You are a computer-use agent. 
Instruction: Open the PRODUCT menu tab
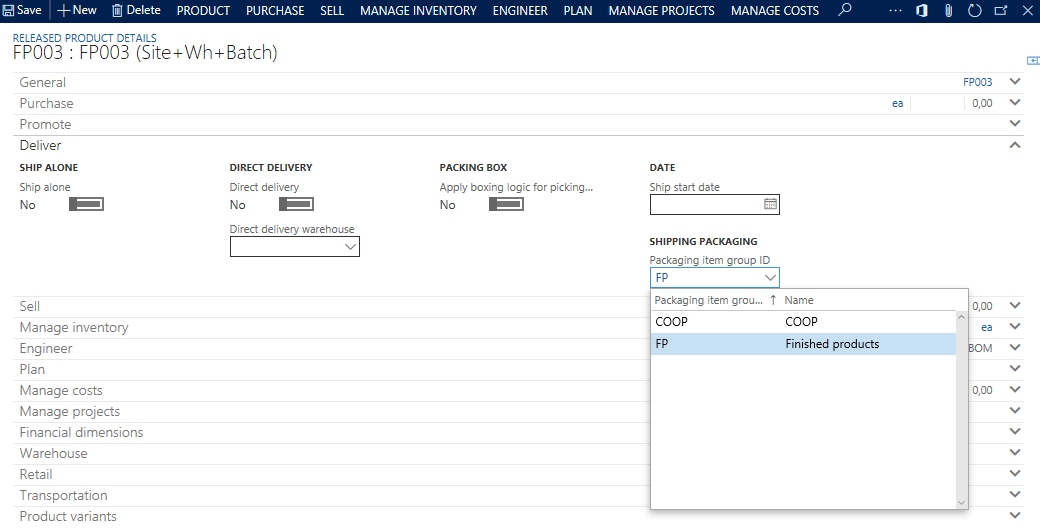pyautogui.click(x=203, y=11)
